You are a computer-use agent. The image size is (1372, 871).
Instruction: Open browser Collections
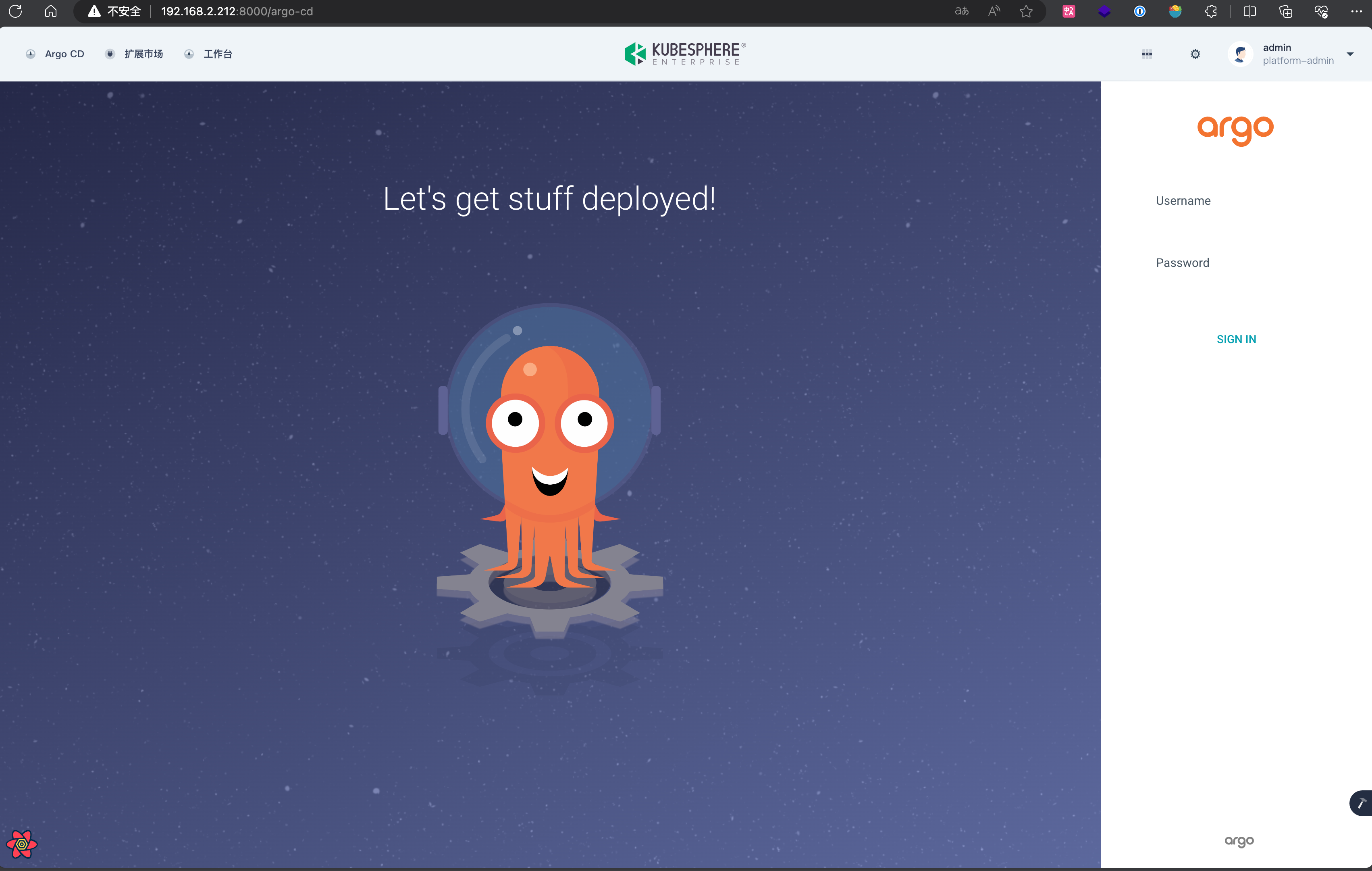tap(1286, 11)
